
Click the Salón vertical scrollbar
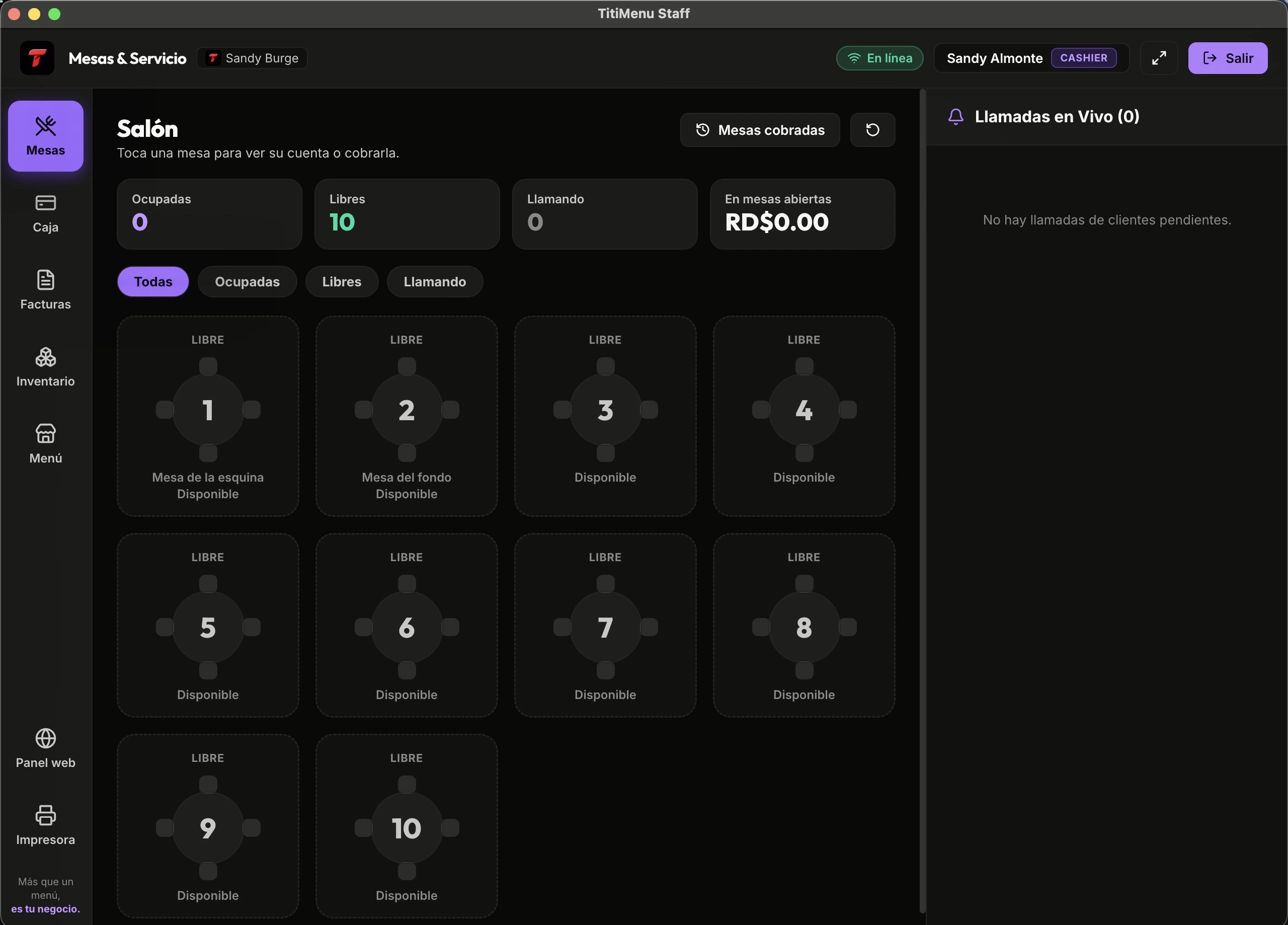pyautogui.click(x=922, y=500)
